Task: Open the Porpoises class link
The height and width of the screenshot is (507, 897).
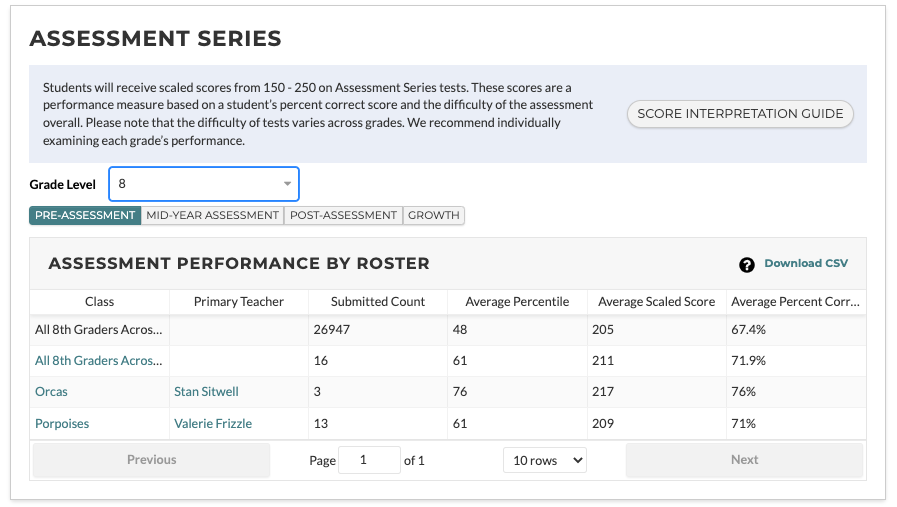Action: [x=62, y=424]
